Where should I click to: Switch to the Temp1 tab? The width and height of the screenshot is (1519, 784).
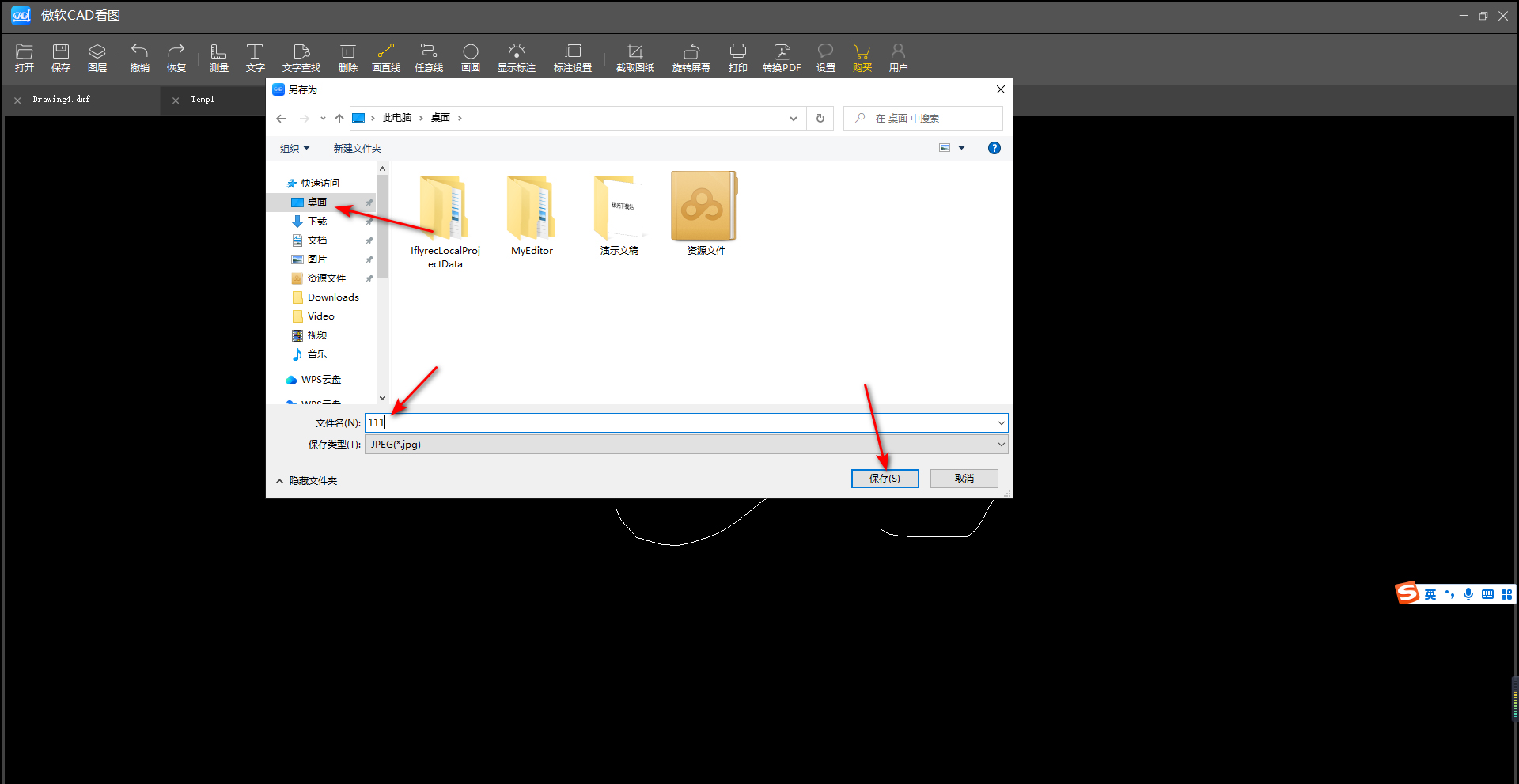(x=203, y=100)
